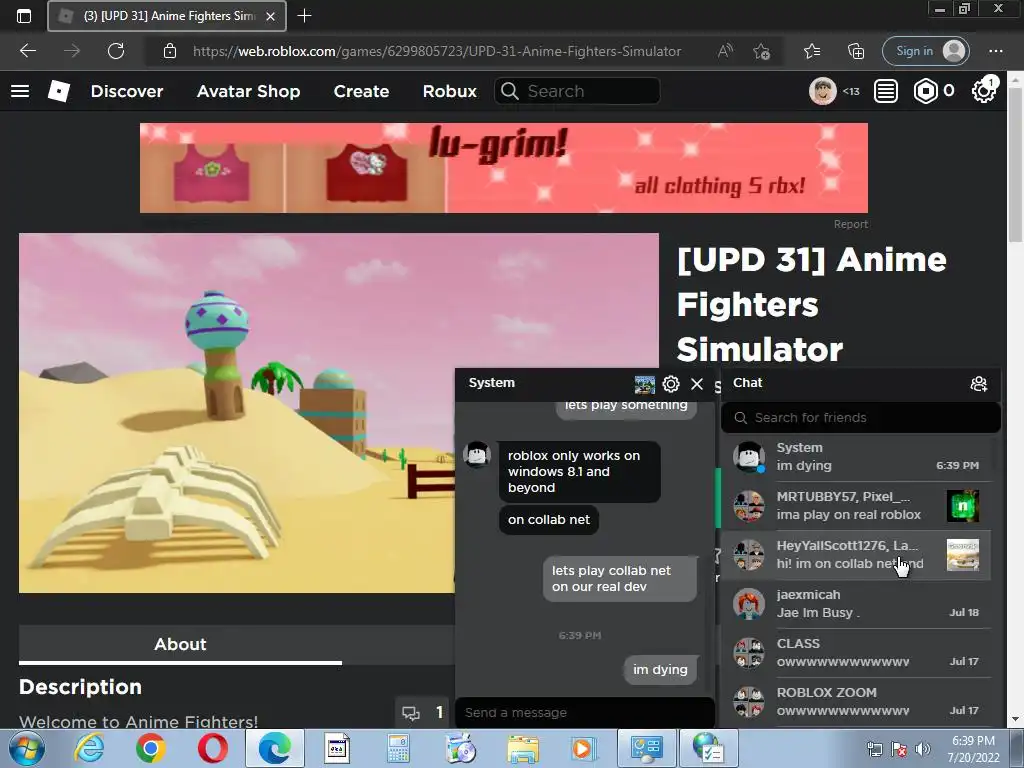1024x768 pixels.
Task: Add this page to favorites
Action: (761, 51)
